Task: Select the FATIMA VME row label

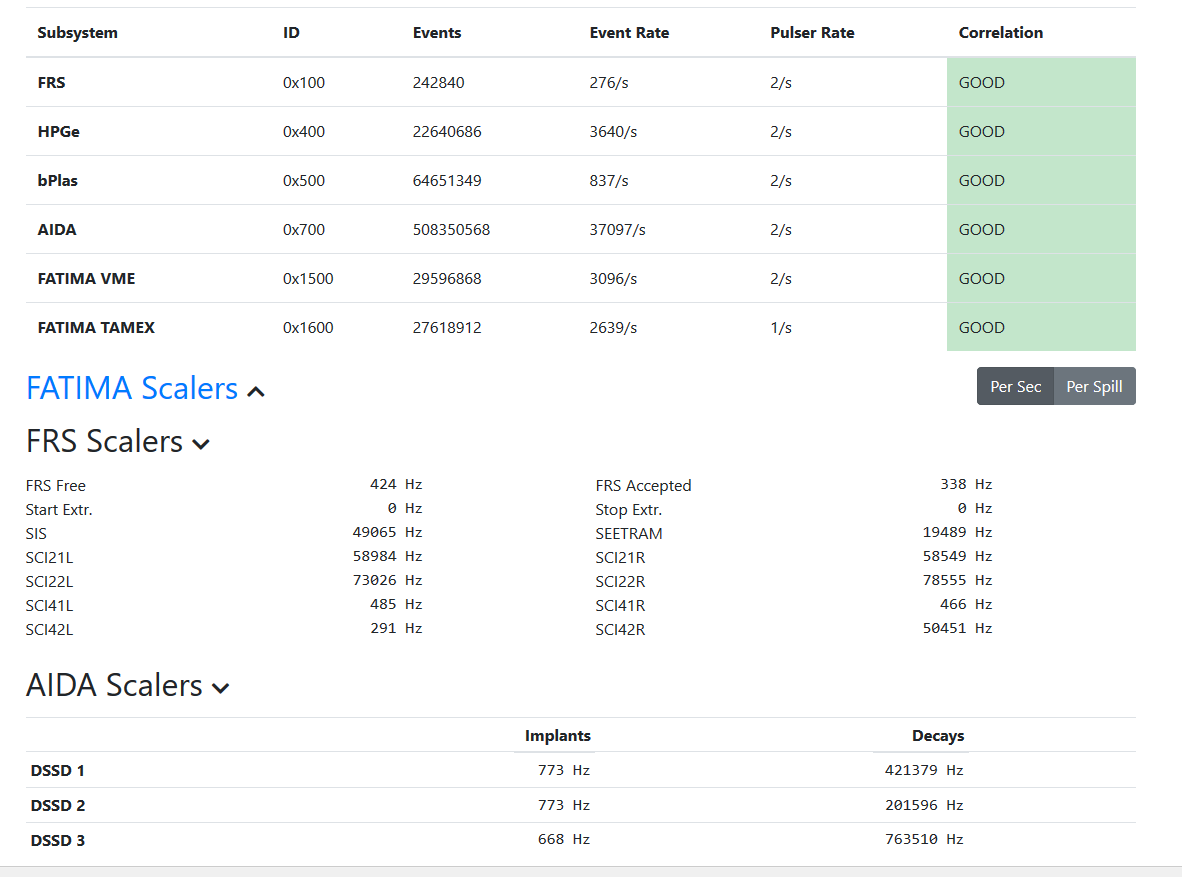Action: [87, 278]
